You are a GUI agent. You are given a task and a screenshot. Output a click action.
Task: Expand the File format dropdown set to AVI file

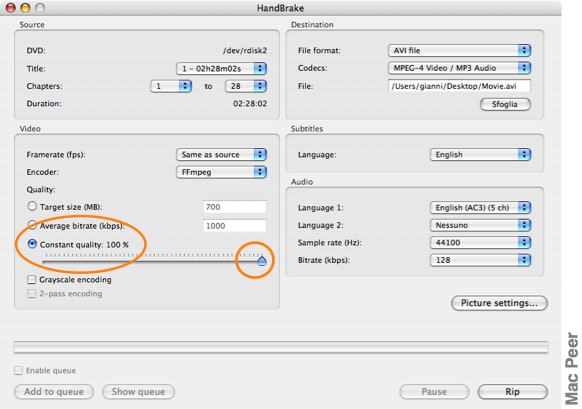click(x=460, y=50)
